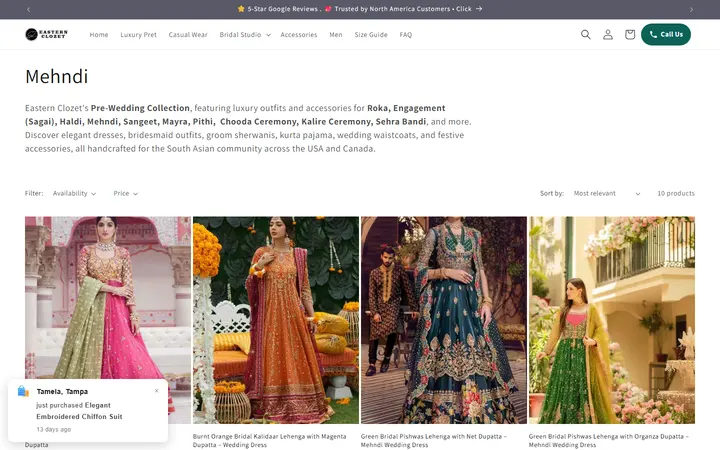The height and width of the screenshot is (450, 720).
Task: Open the shopping cart icon
Action: 630,34
